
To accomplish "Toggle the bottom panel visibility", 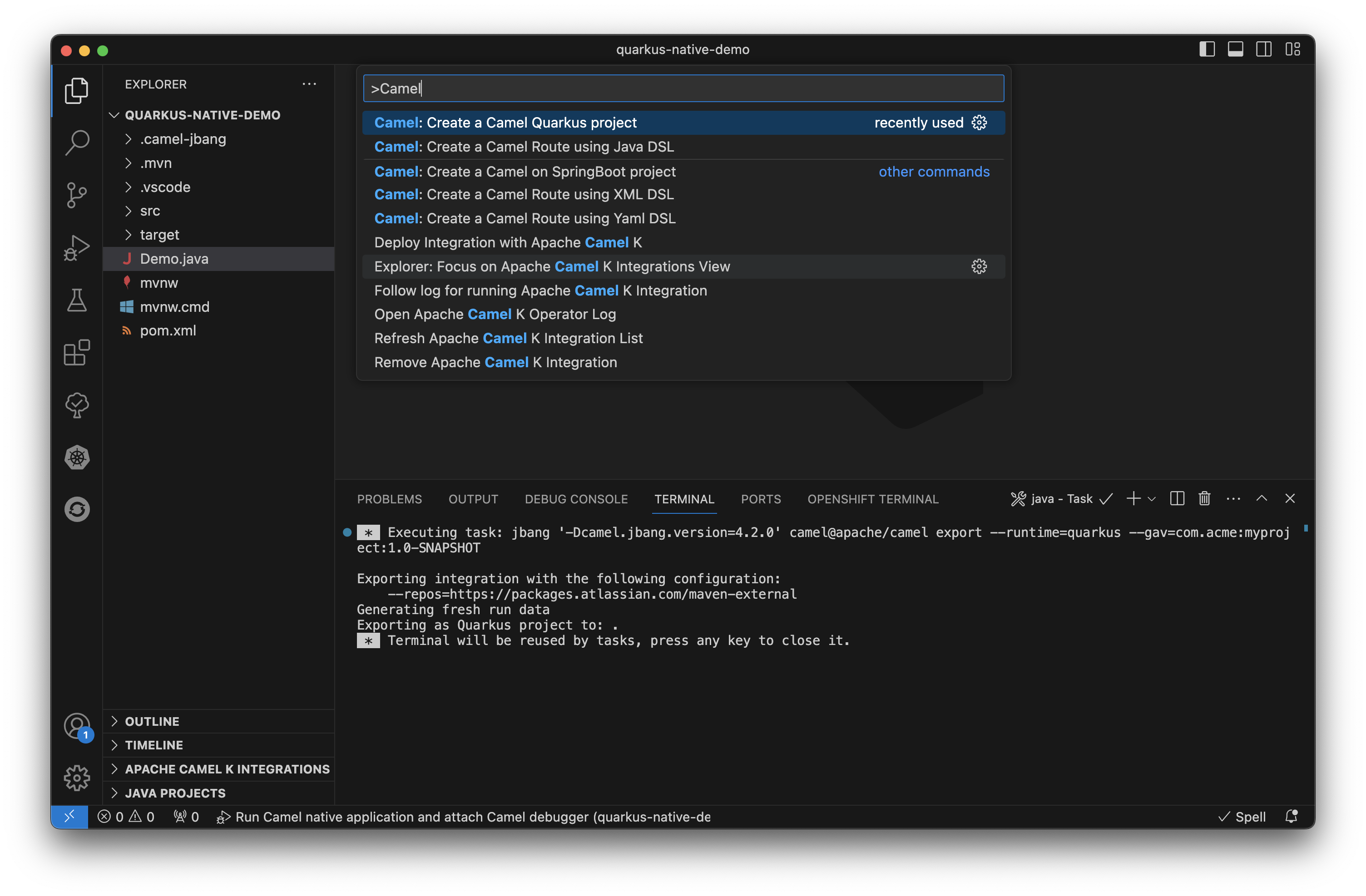I will 1236,49.
